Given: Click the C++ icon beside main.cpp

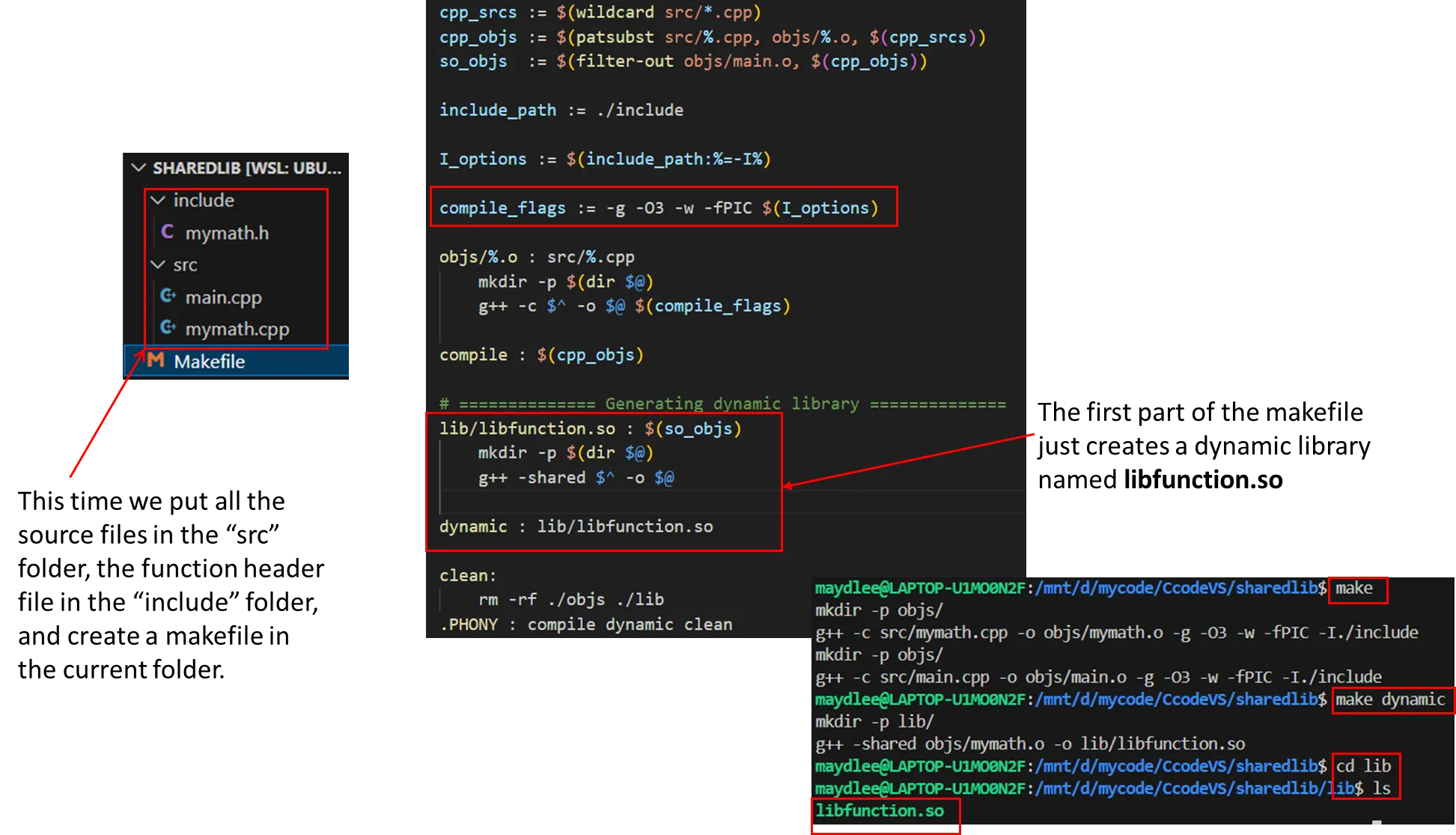Looking at the screenshot, I should click(168, 297).
